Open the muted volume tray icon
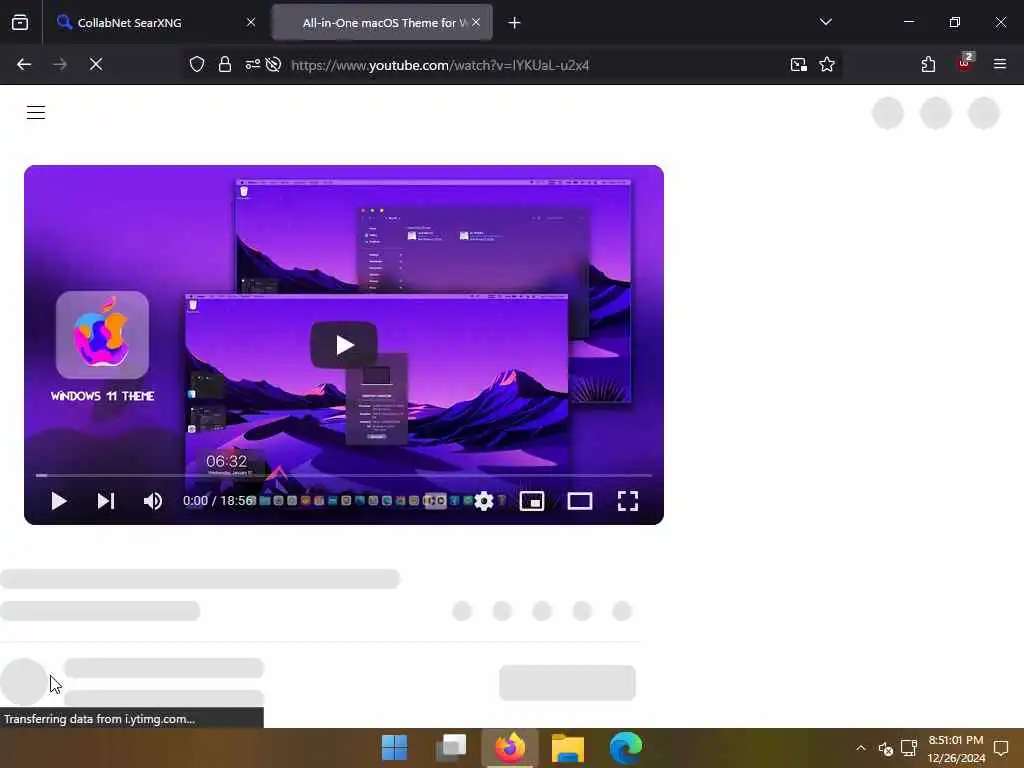Screen dimensions: 1024x768 pyautogui.click(x=886, y=748)
